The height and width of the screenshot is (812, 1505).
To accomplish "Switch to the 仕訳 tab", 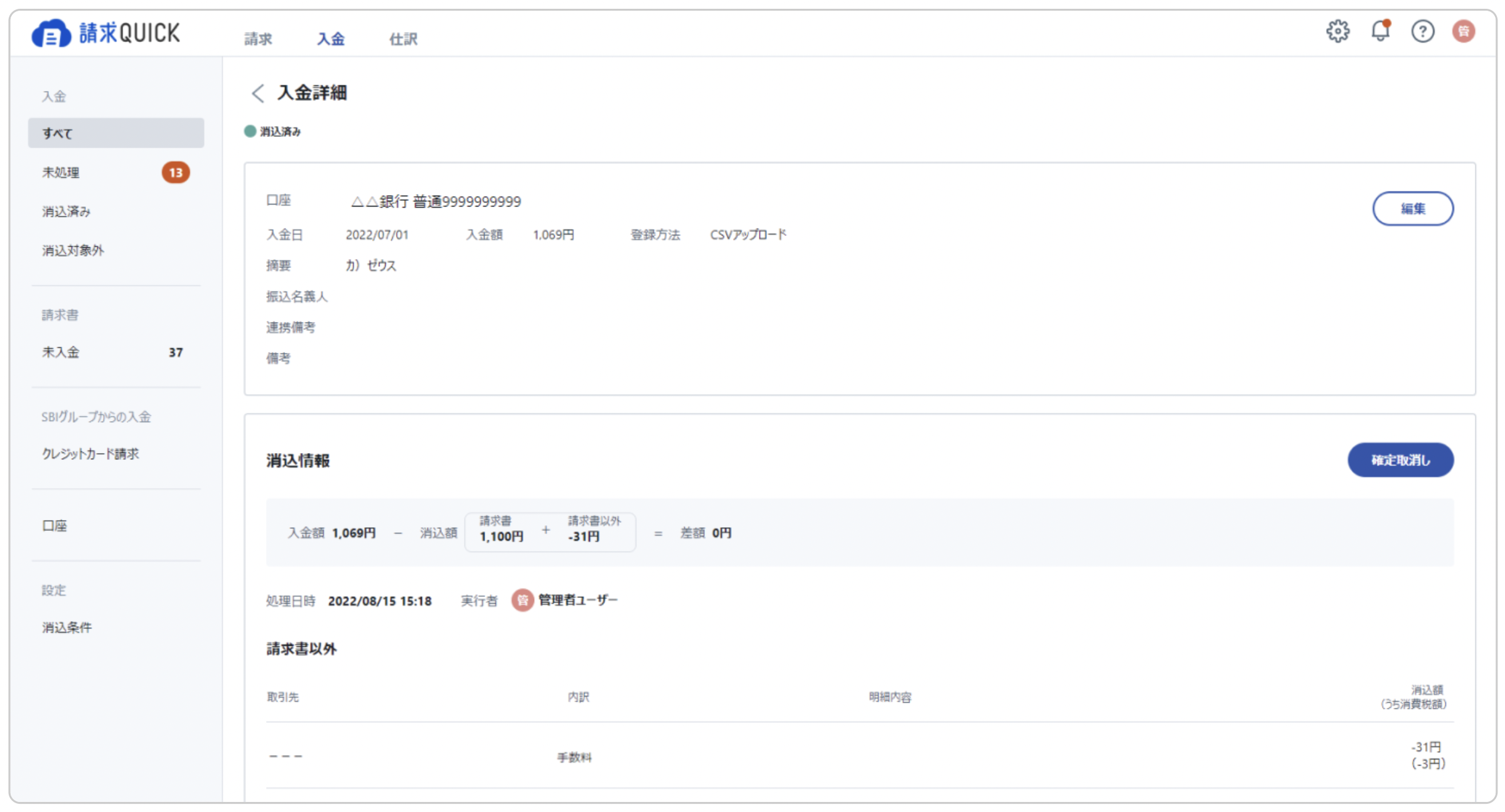I will click(403, 39).
